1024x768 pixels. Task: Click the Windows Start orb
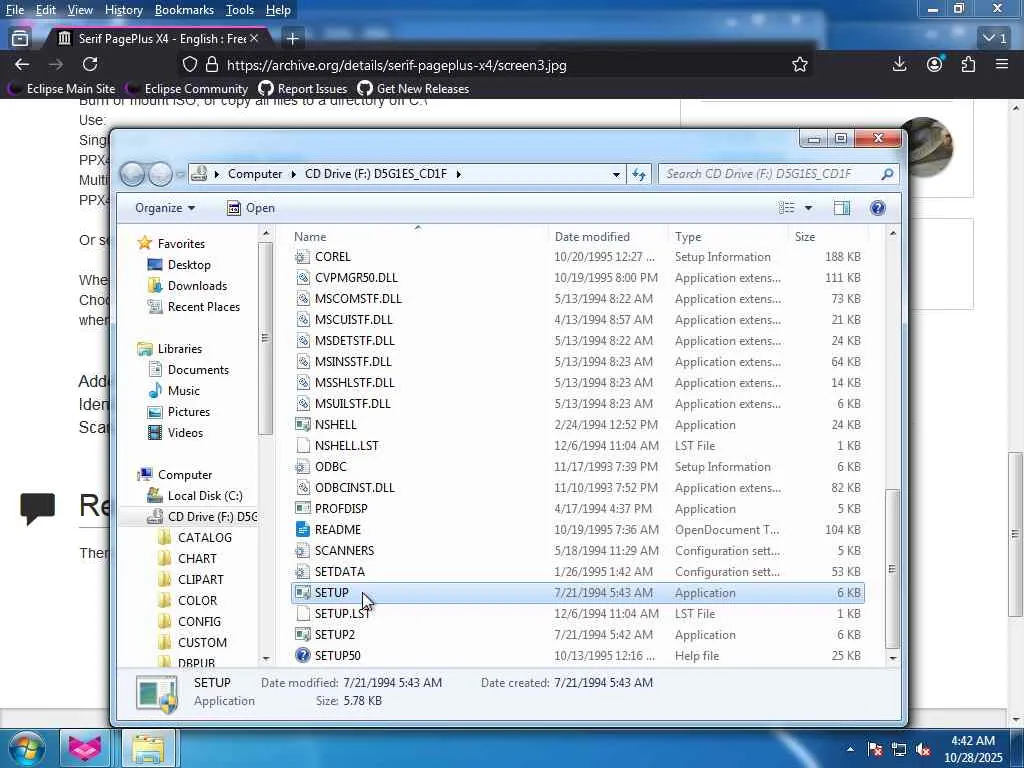[27, 748]
